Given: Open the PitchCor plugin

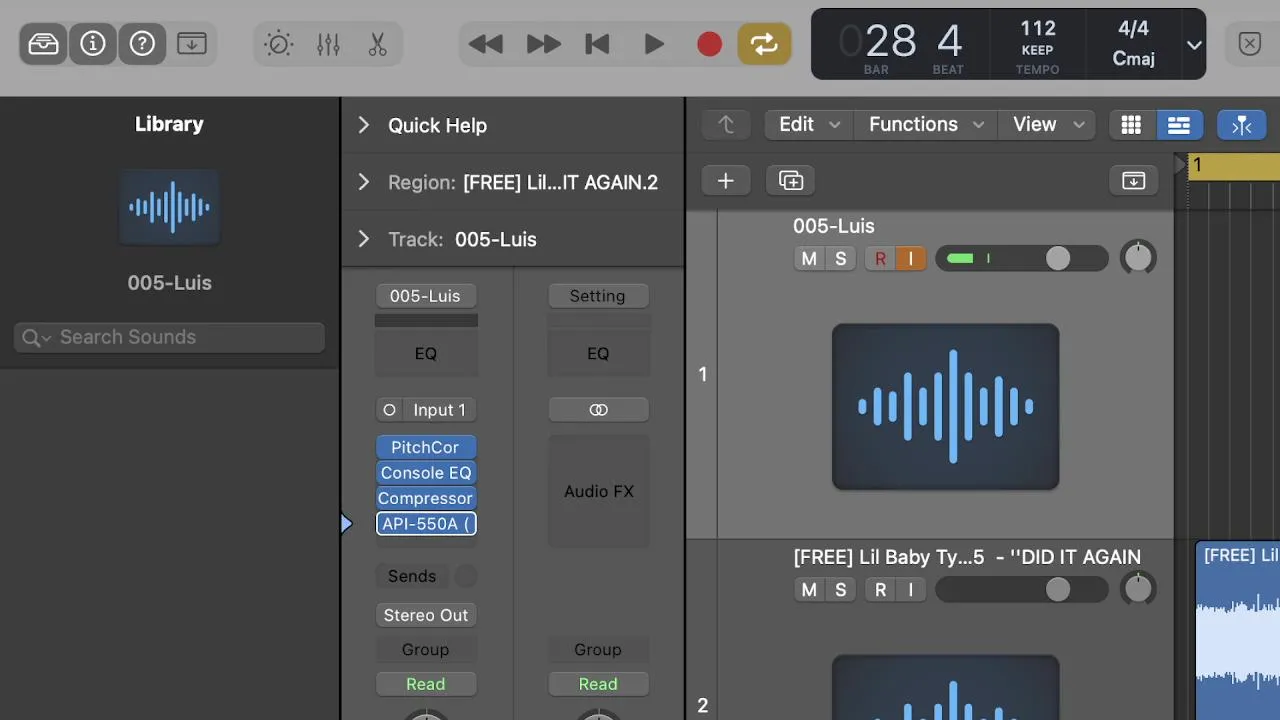Looking at the screenshot, I should tap(425, 447).
